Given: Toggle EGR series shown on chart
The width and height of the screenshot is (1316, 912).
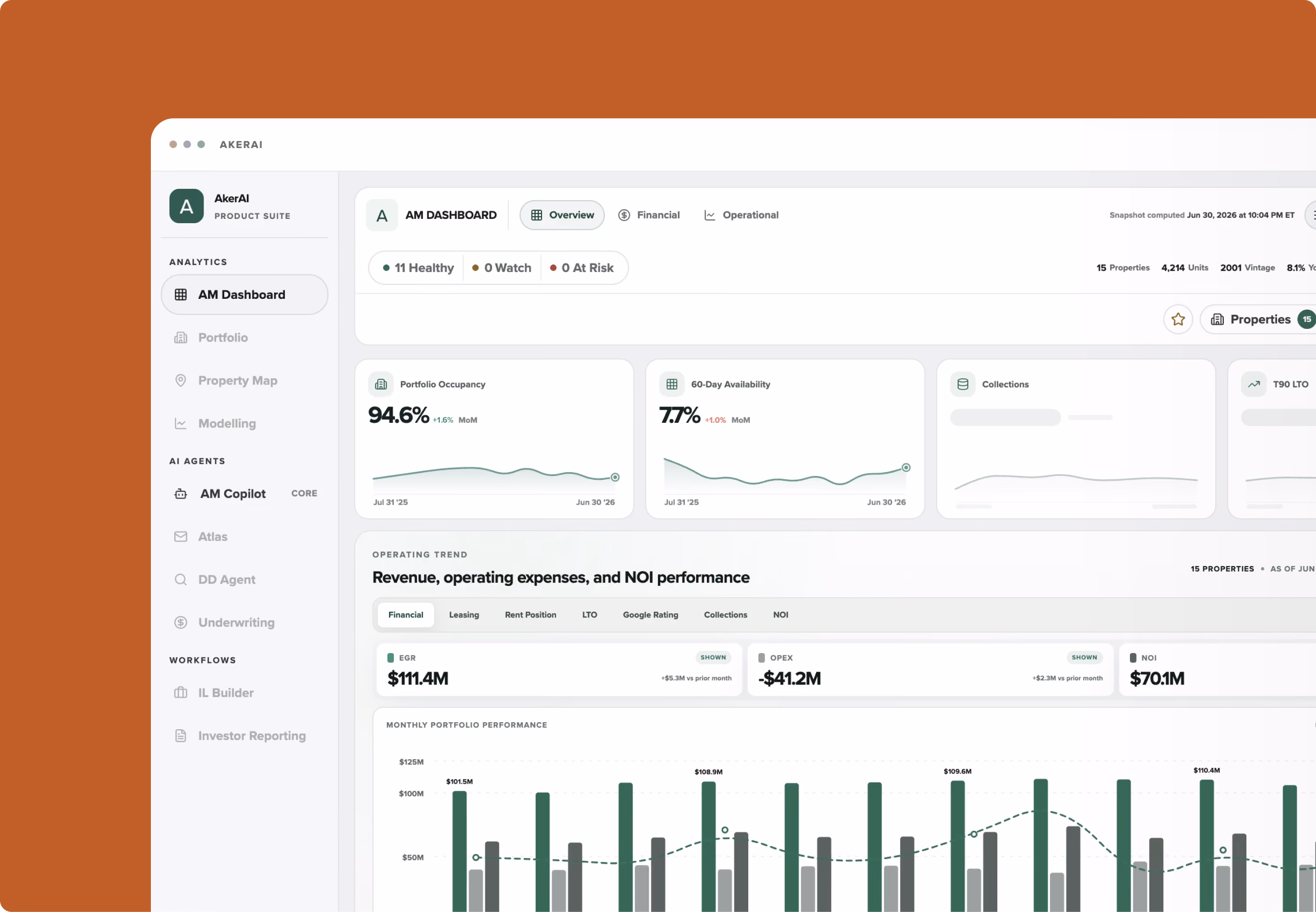Looking at the screenshot, I should [713, 658].
